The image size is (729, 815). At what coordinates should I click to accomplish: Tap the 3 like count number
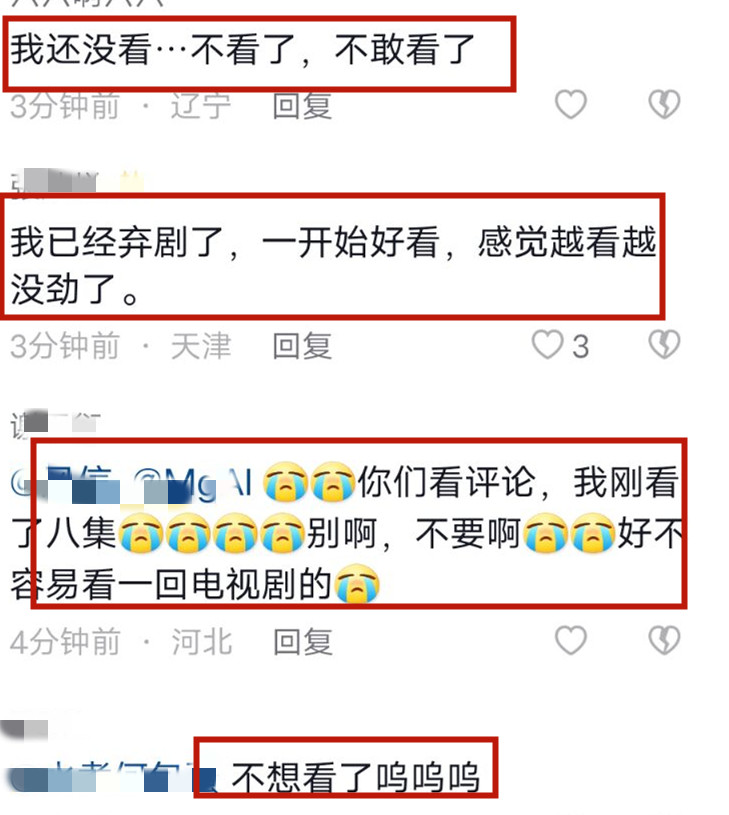click(580, 347)
